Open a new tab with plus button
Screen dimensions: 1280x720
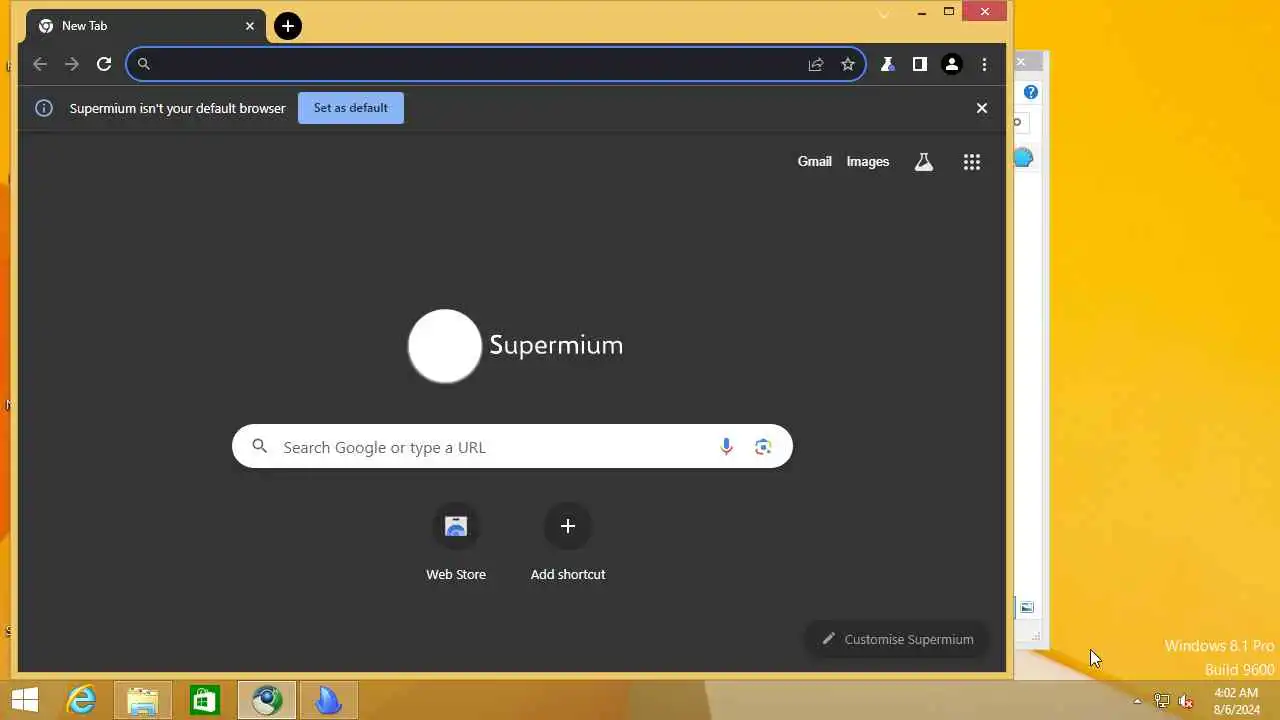pos(288,26)
